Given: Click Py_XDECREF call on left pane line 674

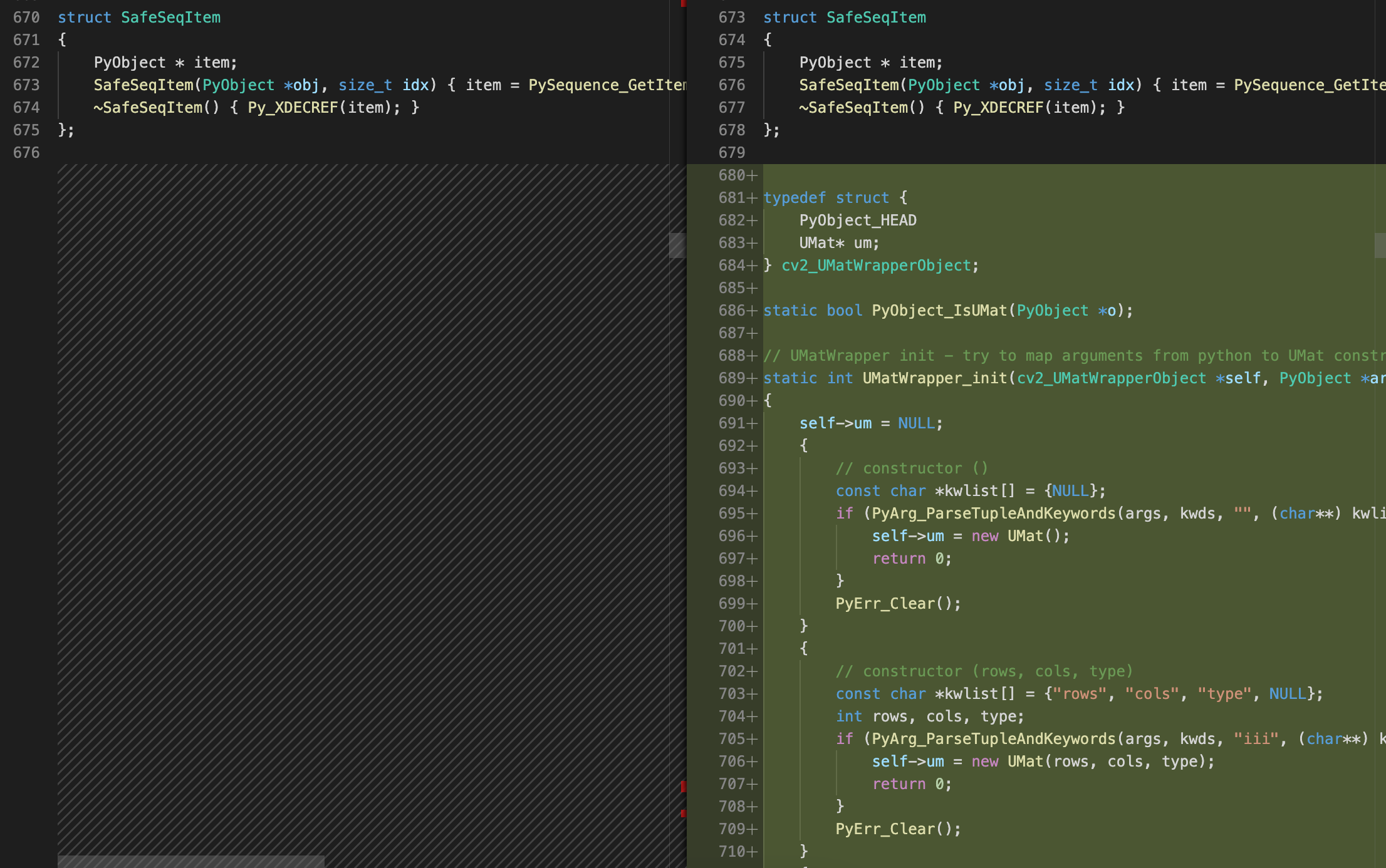Looking at the screenshot, I should coord(293,108).
